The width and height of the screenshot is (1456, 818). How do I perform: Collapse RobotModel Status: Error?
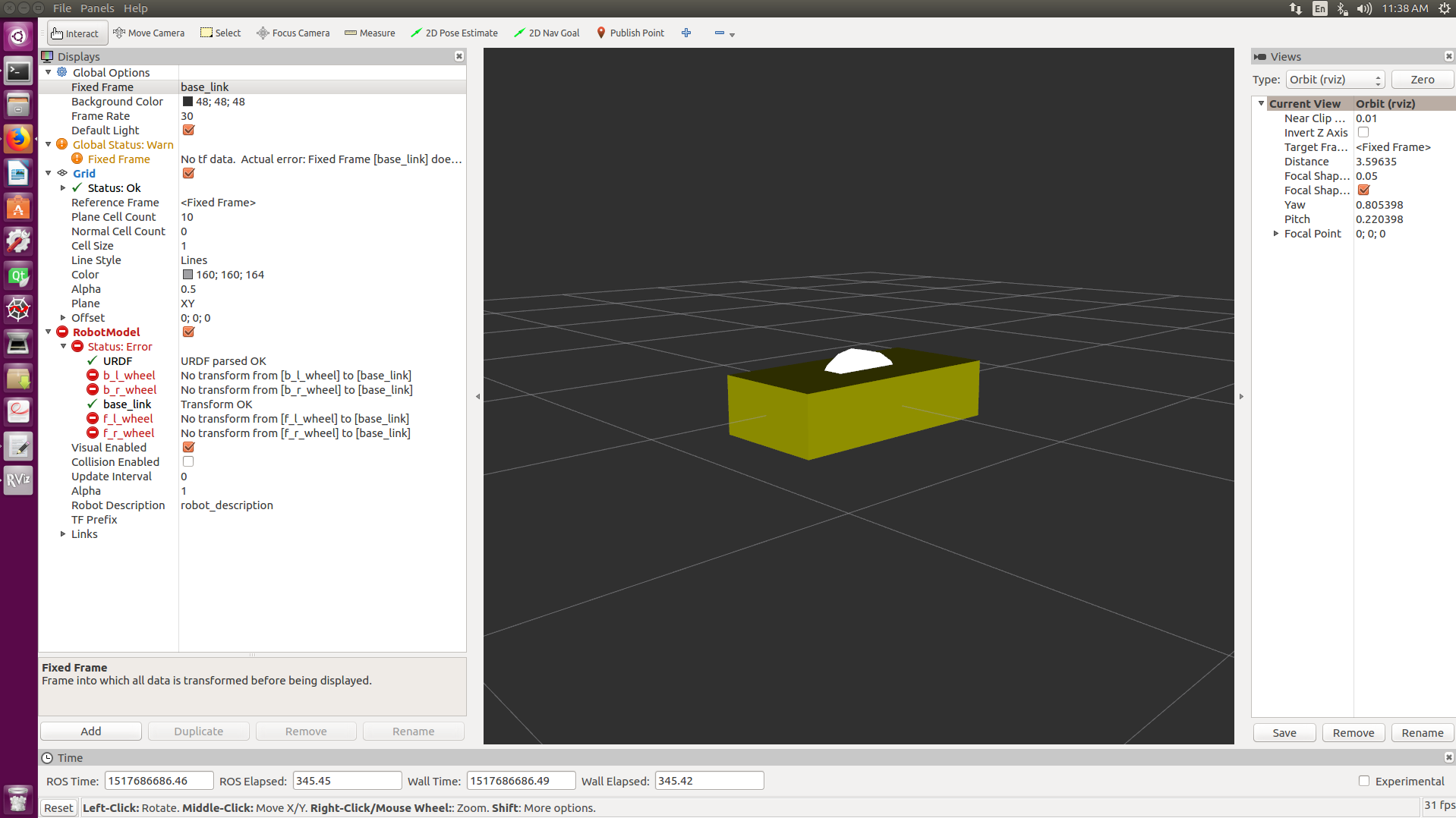(63, 346)
